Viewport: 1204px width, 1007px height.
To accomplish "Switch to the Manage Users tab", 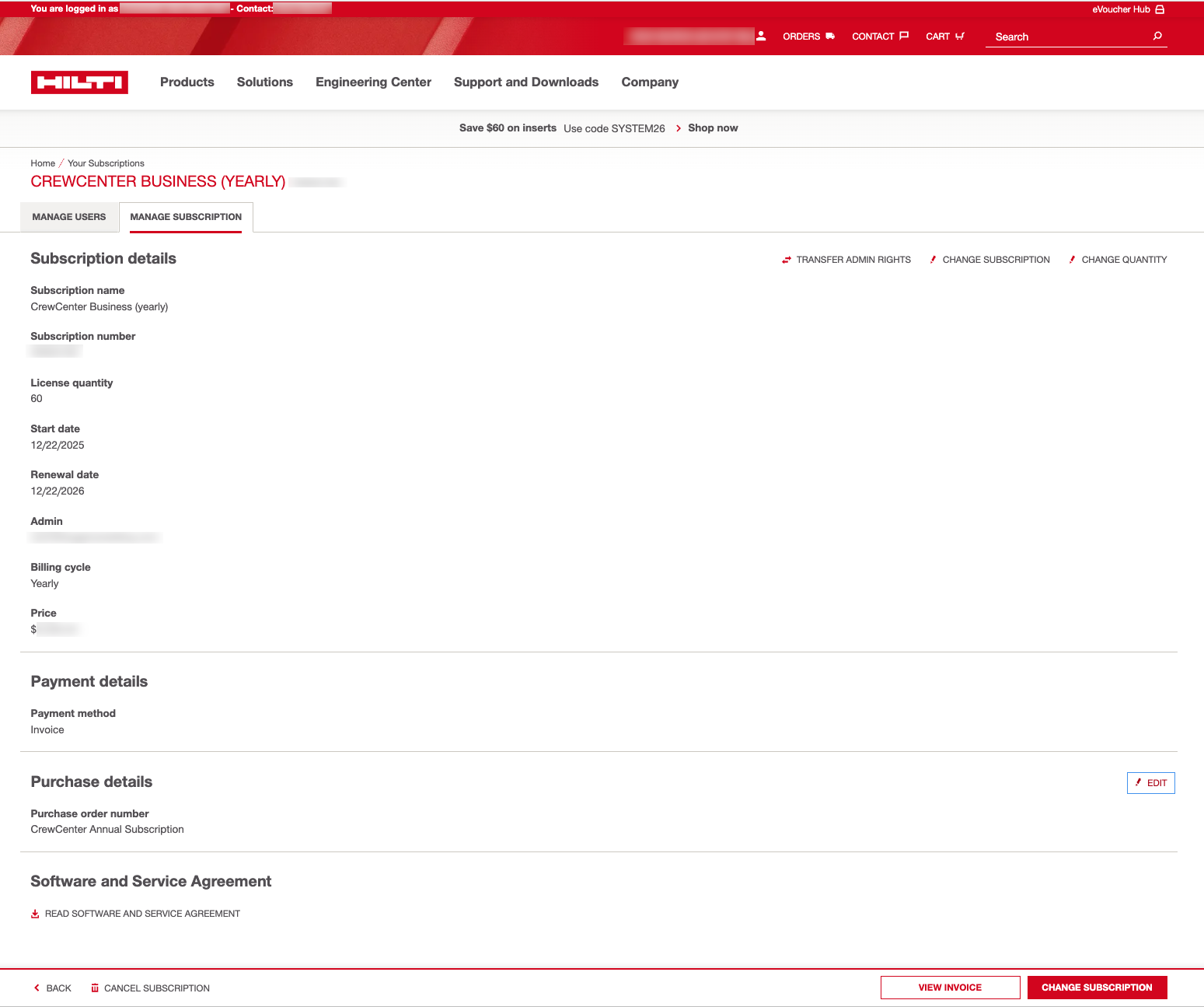I will (69, 217).
